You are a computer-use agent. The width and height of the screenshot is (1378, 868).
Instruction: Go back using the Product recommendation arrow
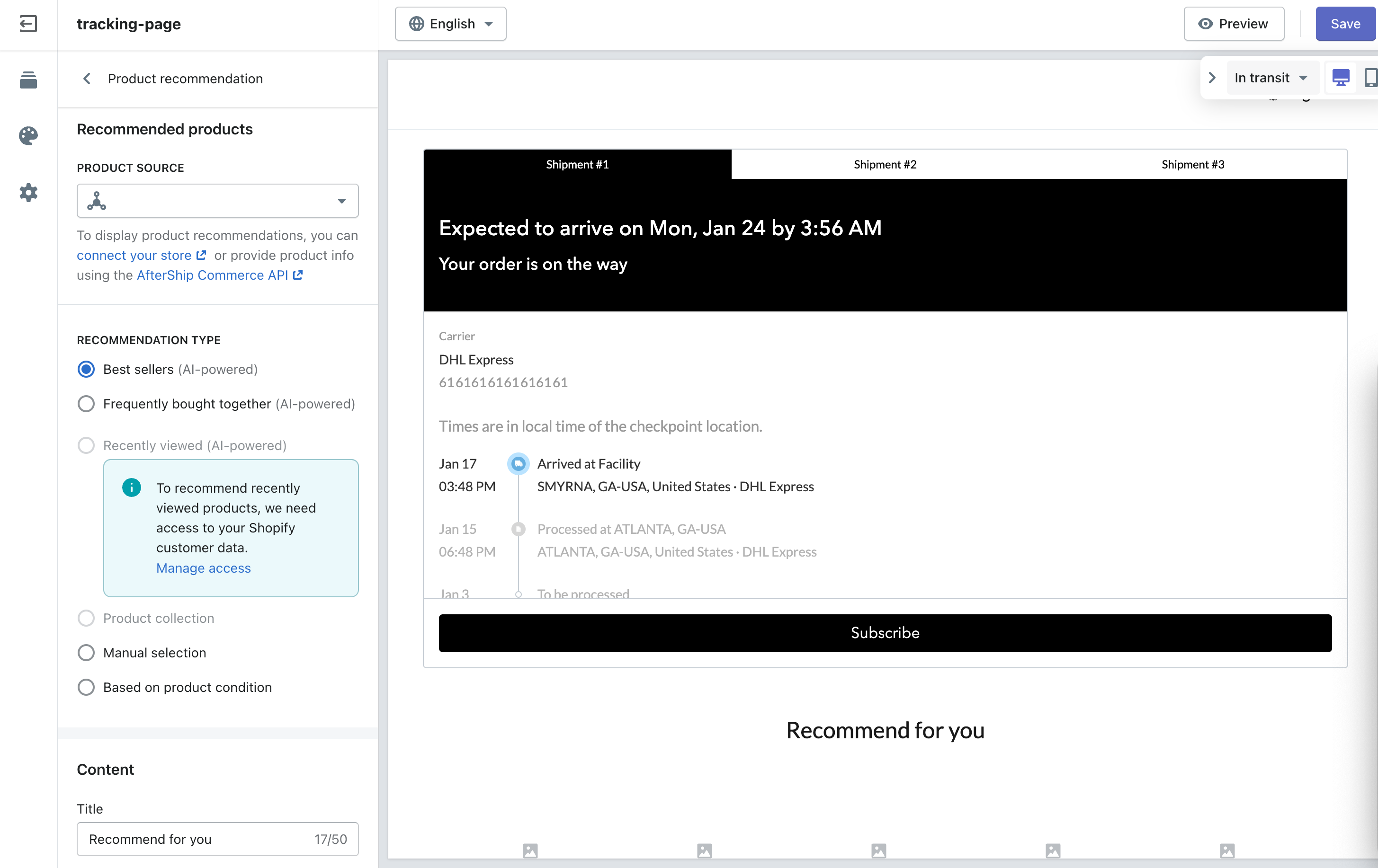point(87,79)
